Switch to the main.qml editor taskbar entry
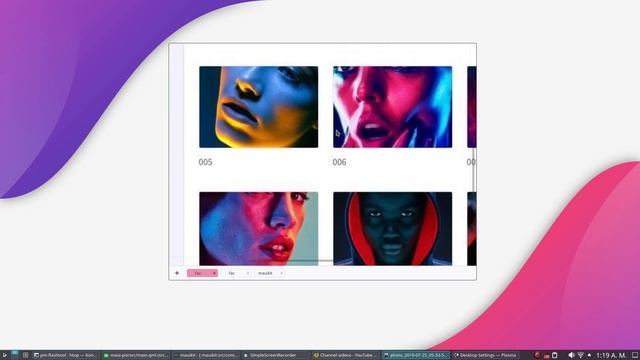The image size is (640, 360). (136, 355)
